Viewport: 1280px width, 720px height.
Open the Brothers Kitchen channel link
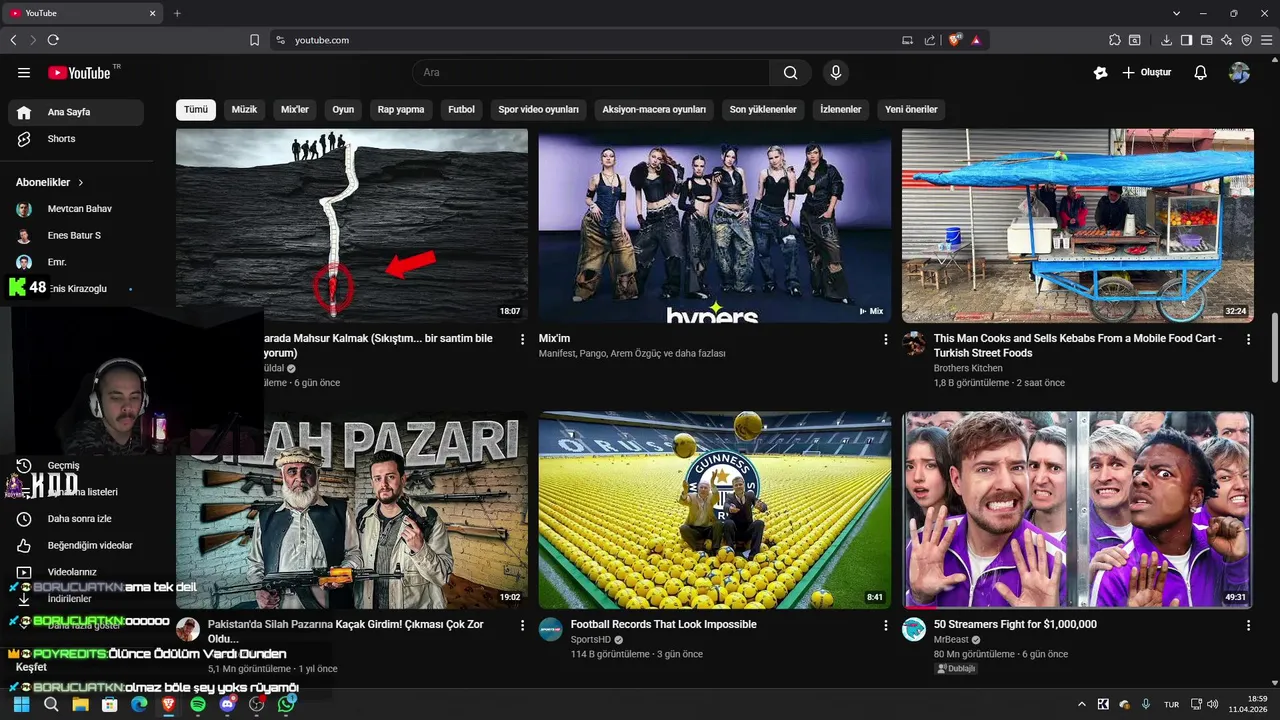pyautogui.click(x=968, y=368)
